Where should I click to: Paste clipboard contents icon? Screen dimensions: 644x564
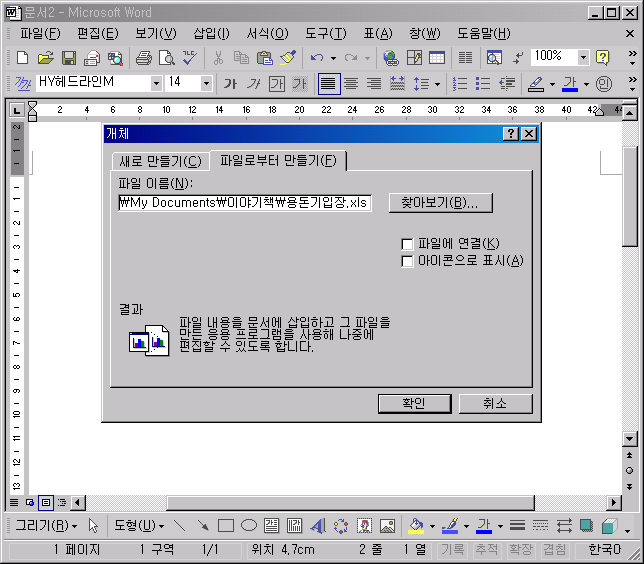[264, 58]
